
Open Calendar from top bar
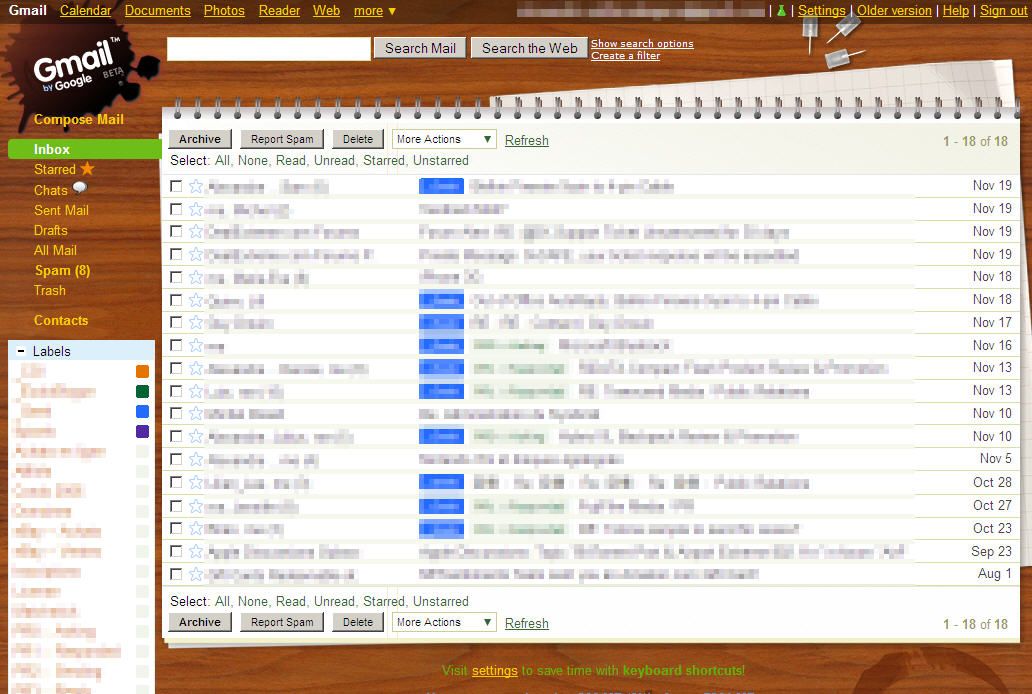coord(86,11)
